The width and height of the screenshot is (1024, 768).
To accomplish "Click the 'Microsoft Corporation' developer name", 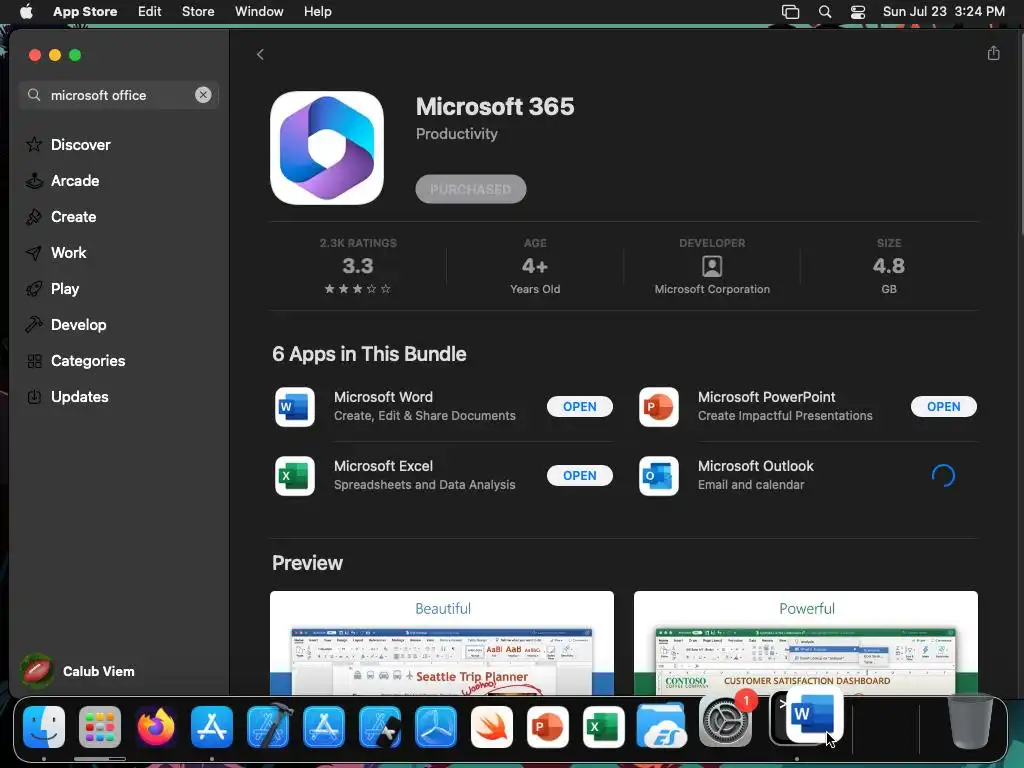I will point(712,289).
